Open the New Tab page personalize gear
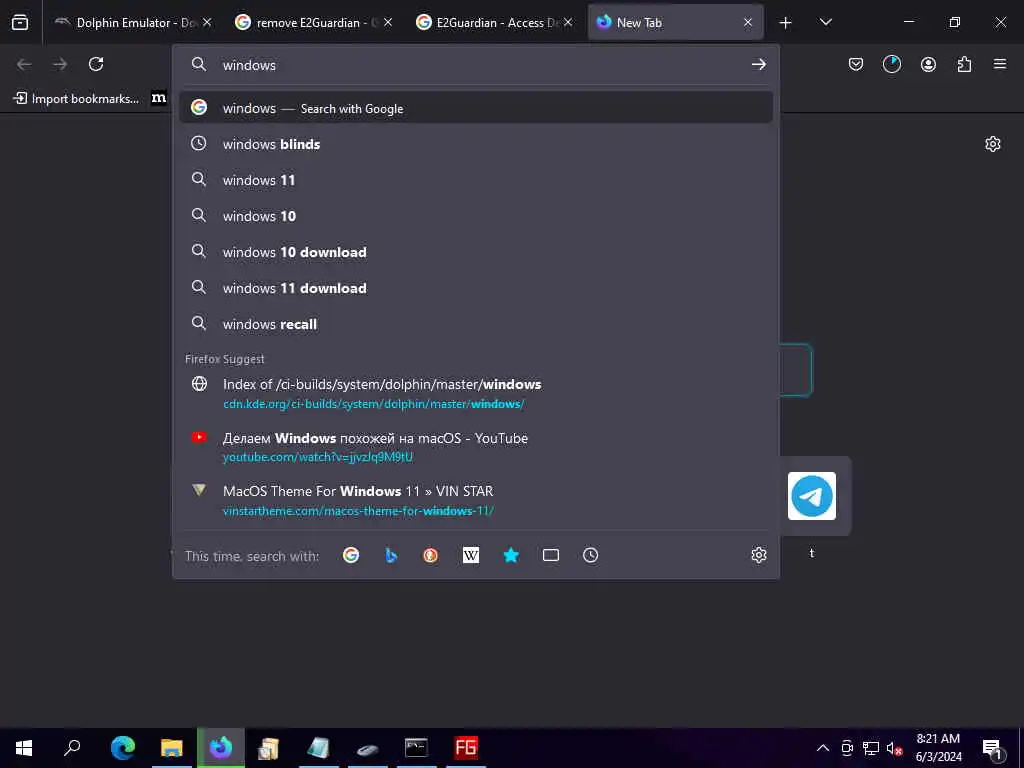This screenshot has width=1024, height=768. [x=993, y=144]
